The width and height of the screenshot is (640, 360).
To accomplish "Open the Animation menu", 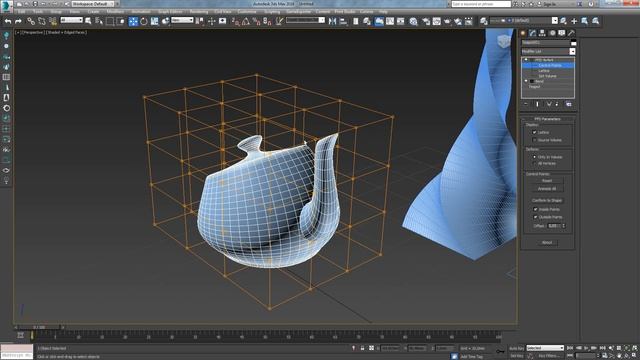I will 141,12.
